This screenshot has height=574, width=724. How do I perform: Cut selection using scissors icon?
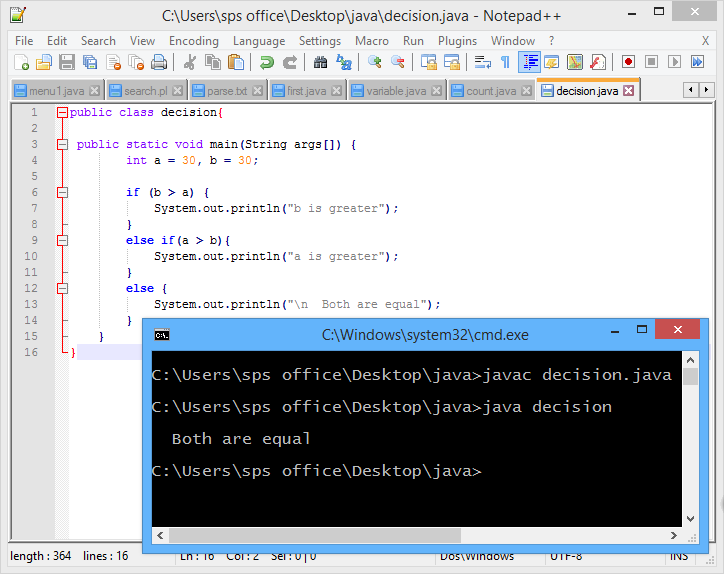click(189, 62)
